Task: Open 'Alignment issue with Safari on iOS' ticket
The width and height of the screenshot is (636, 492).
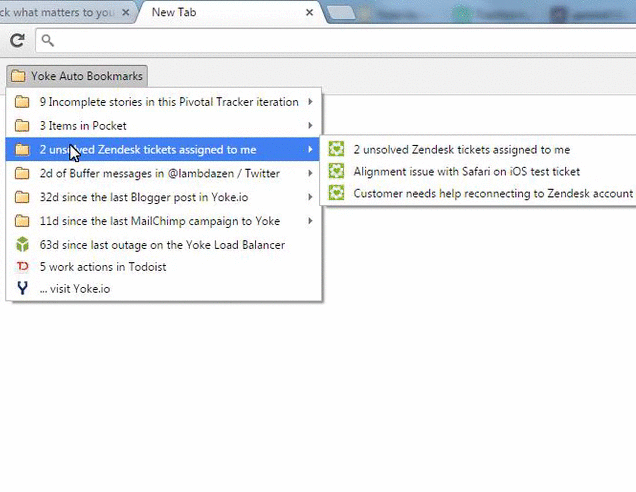Action: pyautogui.click(x=478, y=171)
